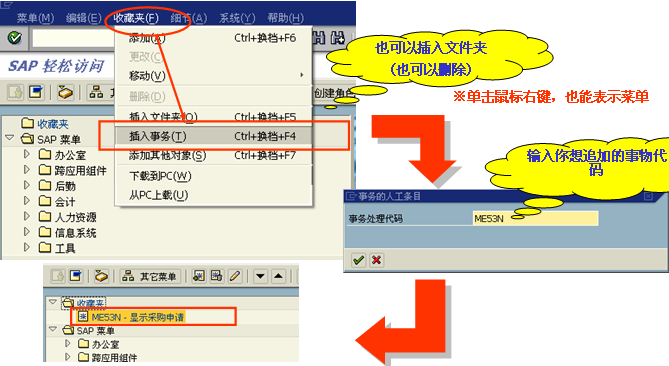669x366 pixels.
Task: Expand 办公室 node in lower tree
Action: pyautogui.click(x=67, y=343)
